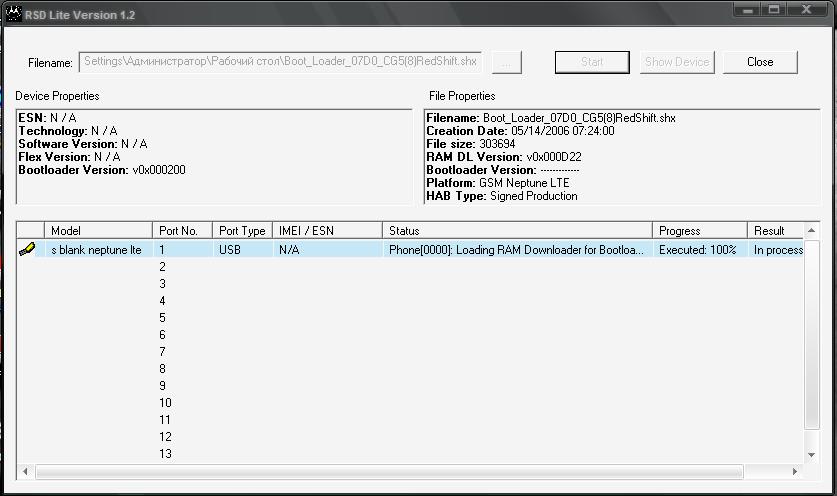Click the IMEI / ESN column header
837x496 pixels.
tap(327, 230)
